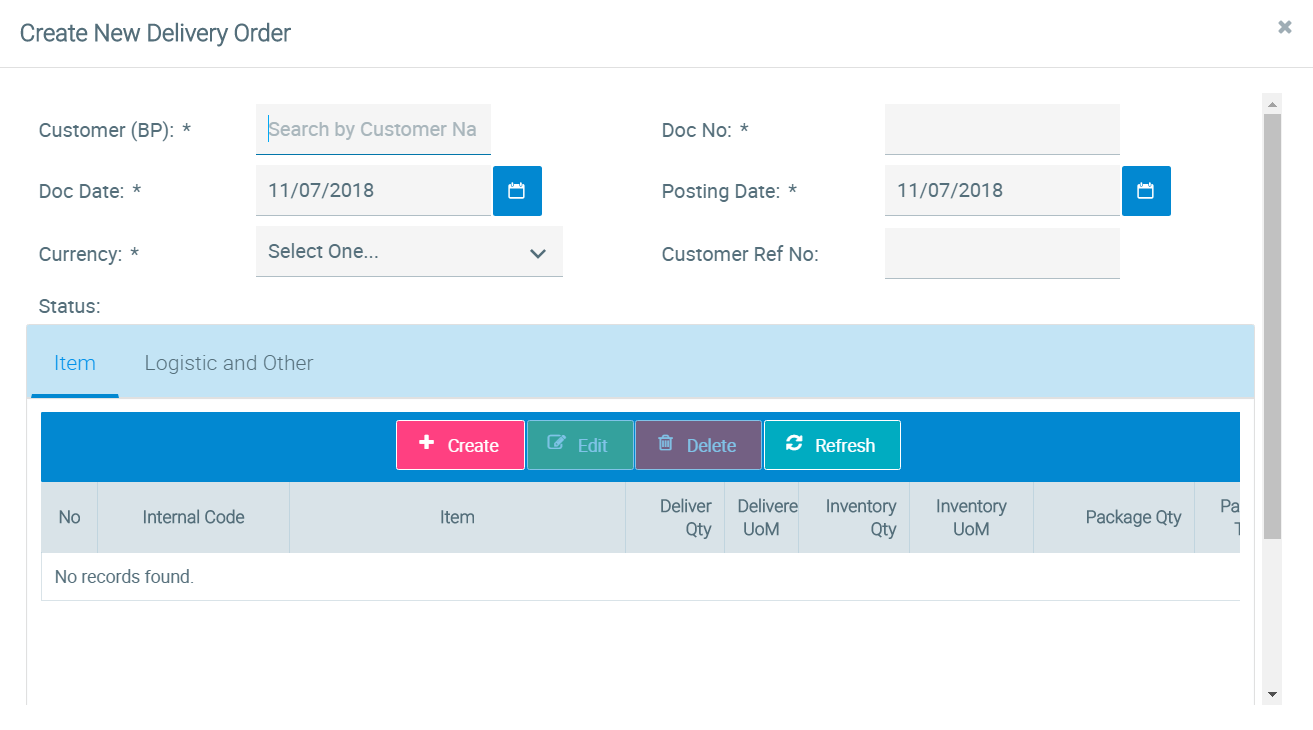This screenshot has width=1313, height=730.
Task: Click the scrollbar up arrow
Action: (1272, 104)
